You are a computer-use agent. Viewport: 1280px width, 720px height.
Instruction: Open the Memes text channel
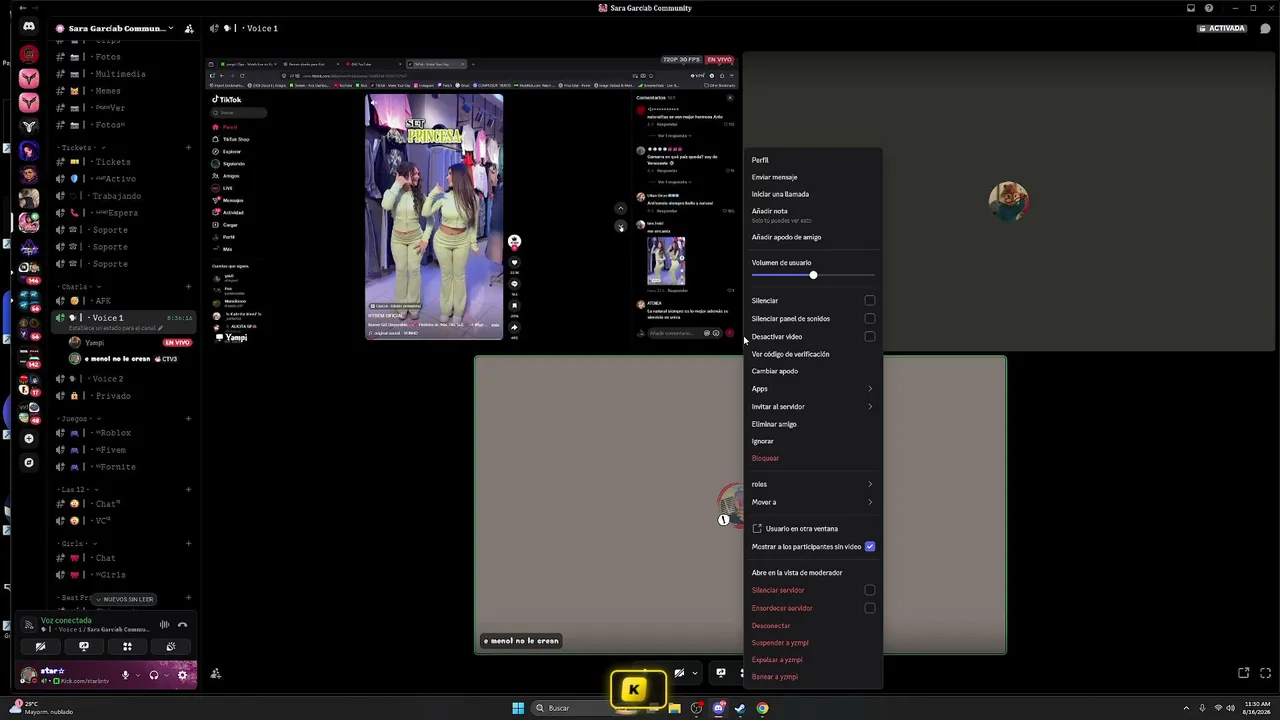point(108,91)
